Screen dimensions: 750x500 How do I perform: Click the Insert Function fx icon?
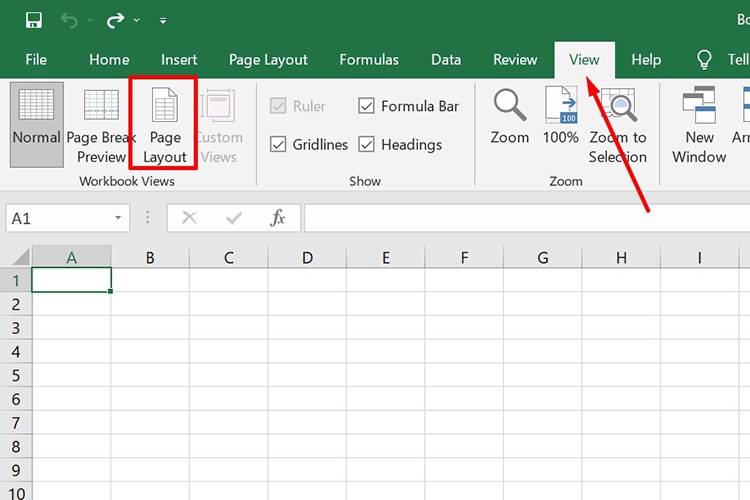(x=279, y=218)
